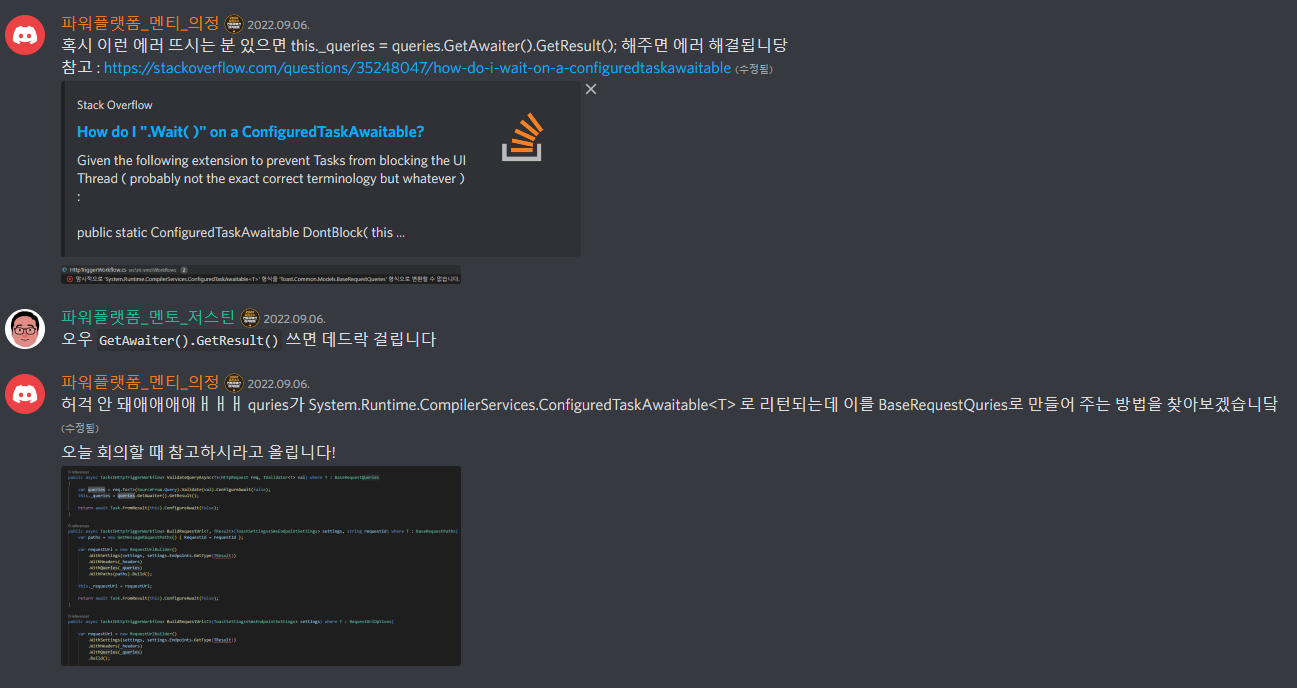The width and height of the screenshot is (1297, 688).
Task: Select the username 파워플랫폼_멘토_저스틴
Action: point(148,318)
